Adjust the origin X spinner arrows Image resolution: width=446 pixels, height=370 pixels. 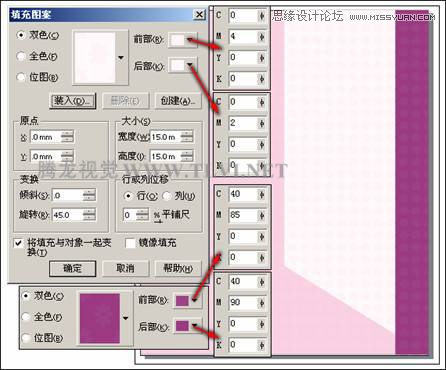tap(68, 137)
